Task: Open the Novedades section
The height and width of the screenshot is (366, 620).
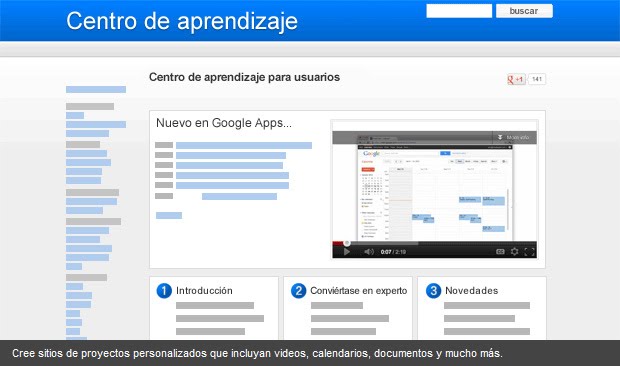Action: click(x=471, y=291)
